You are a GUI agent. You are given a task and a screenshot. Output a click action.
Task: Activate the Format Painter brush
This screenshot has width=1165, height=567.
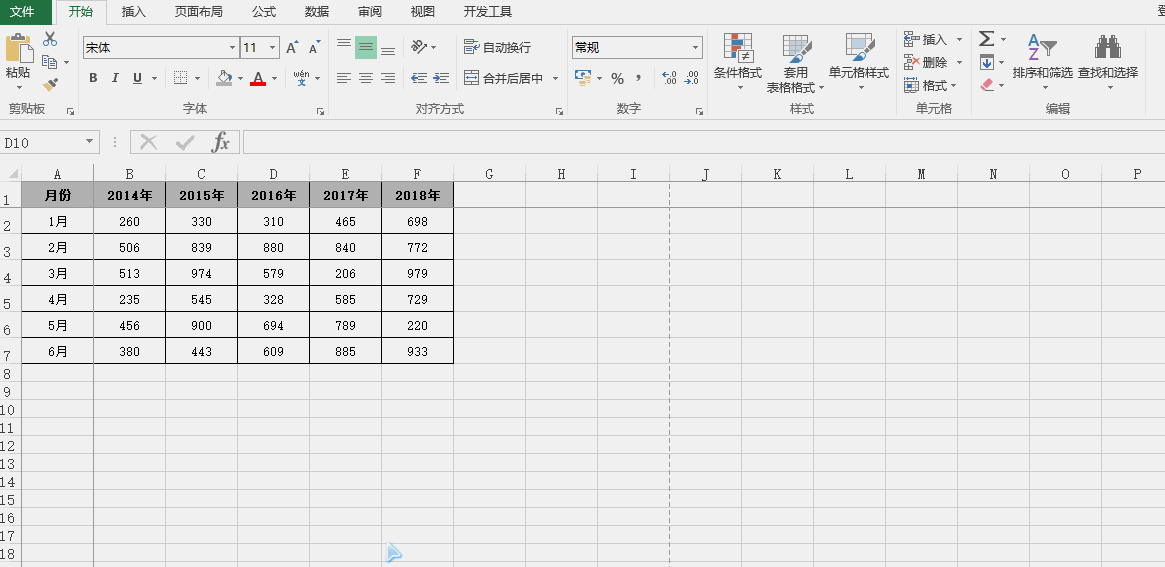tap(50, 85)
